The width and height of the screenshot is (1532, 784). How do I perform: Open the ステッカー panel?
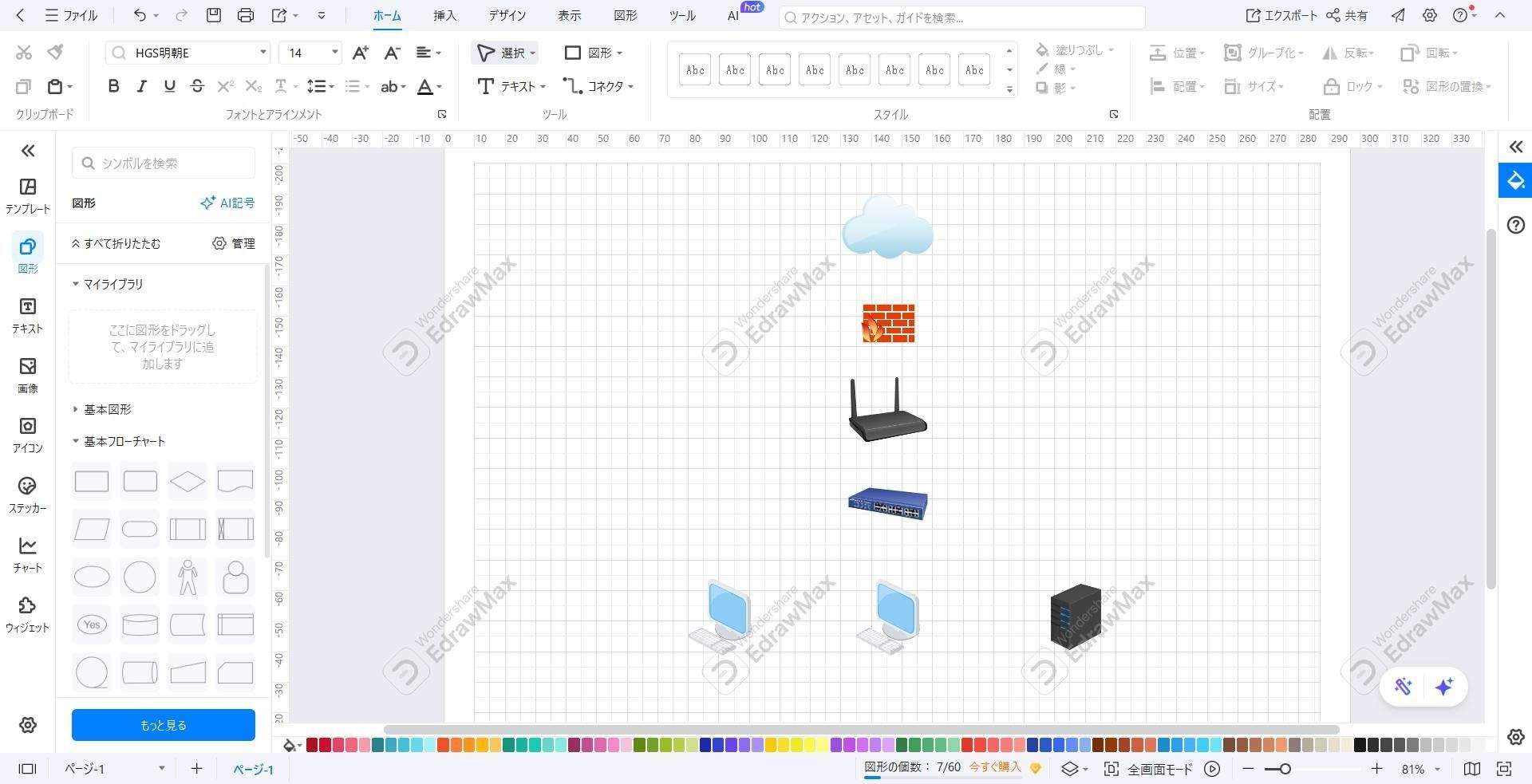click(x=27, y=494)
